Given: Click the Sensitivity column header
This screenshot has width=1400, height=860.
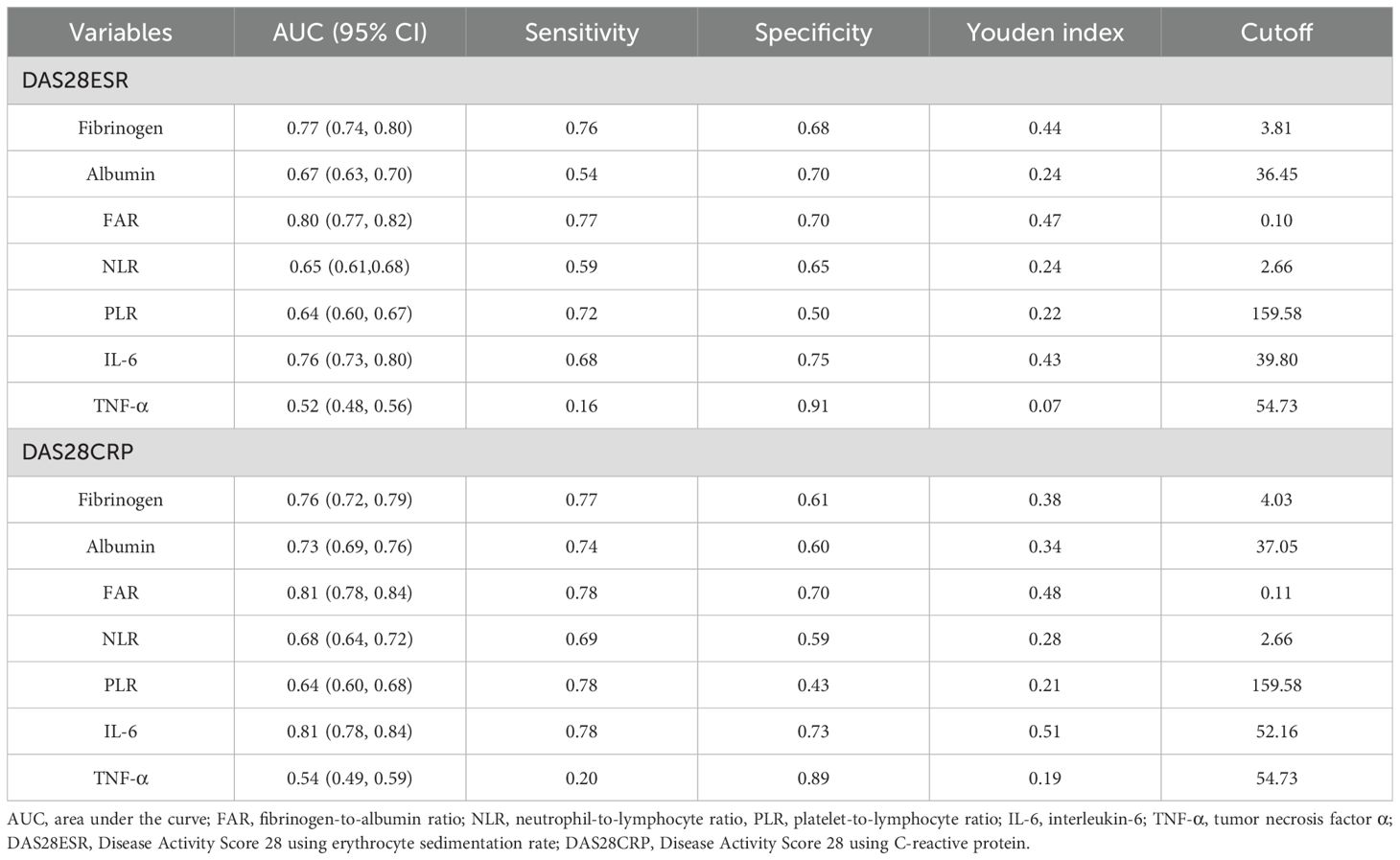Looking at the screenshot, I should 582,33.
